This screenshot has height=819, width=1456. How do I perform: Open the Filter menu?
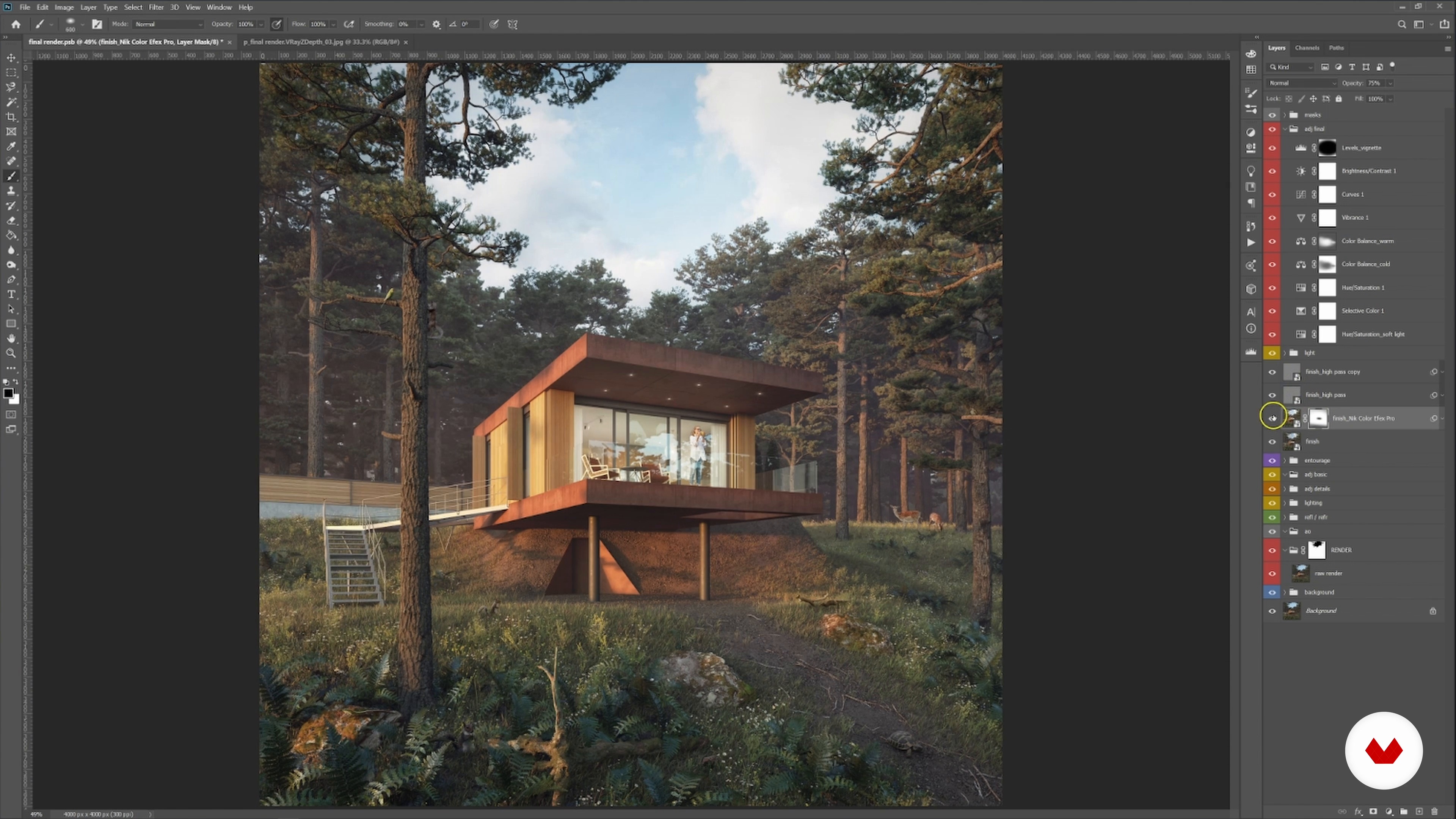point(156,7)
